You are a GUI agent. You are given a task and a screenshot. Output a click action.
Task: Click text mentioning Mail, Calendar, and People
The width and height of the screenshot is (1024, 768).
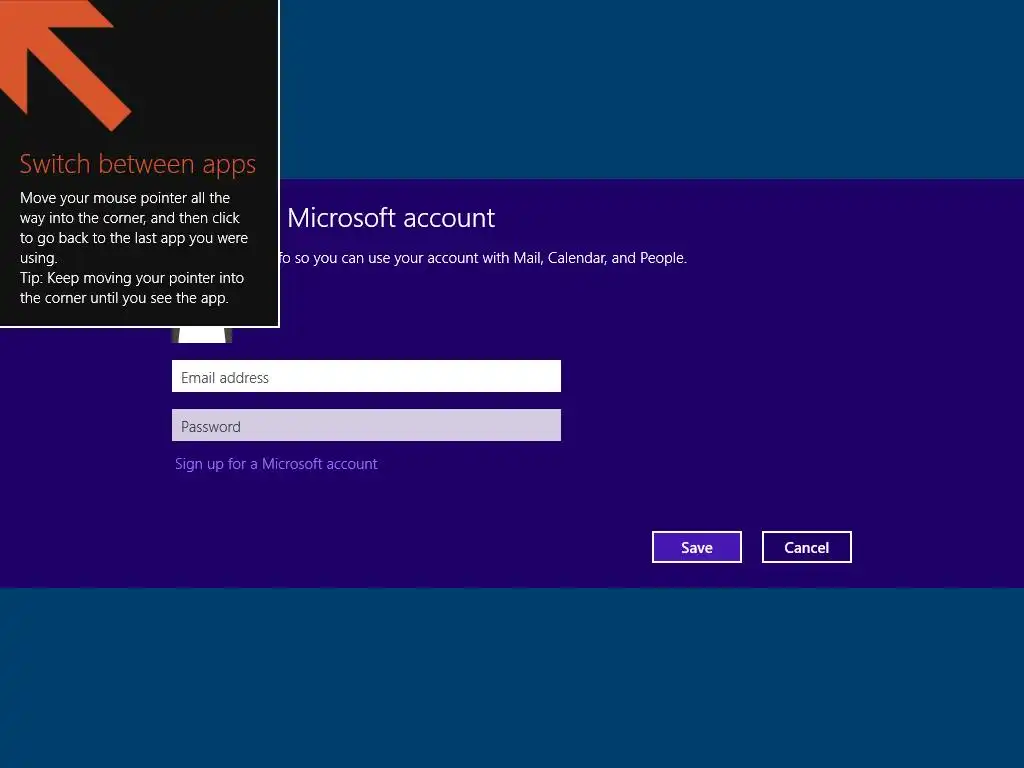coord(483,258)
